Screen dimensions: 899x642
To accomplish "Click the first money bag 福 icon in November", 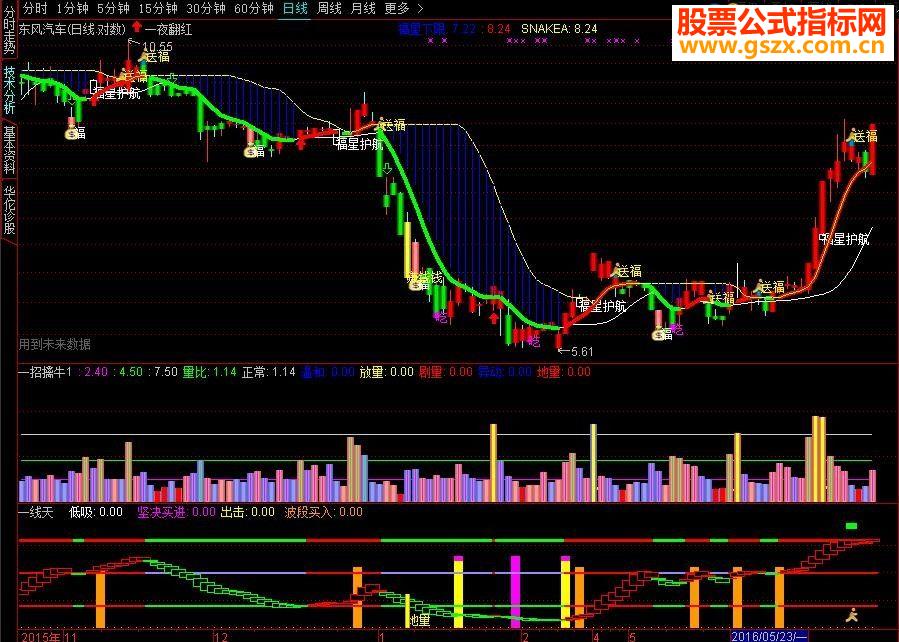I will coord(72,133).
